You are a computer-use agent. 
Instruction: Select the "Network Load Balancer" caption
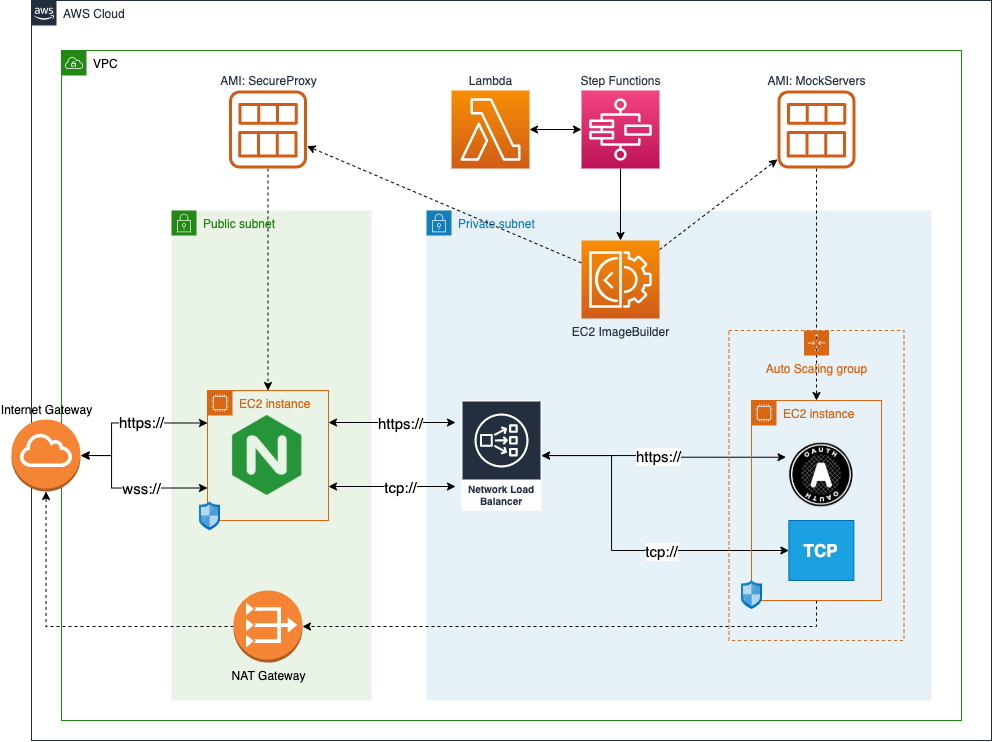coord(501,495)
